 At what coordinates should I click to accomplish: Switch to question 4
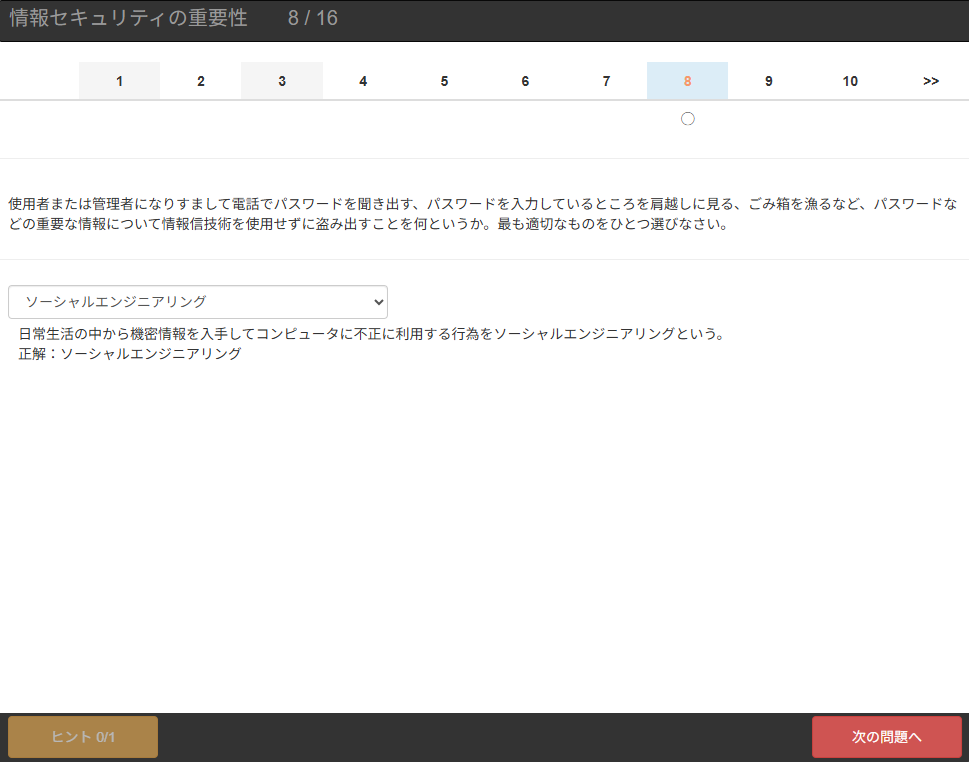point(363,81)
